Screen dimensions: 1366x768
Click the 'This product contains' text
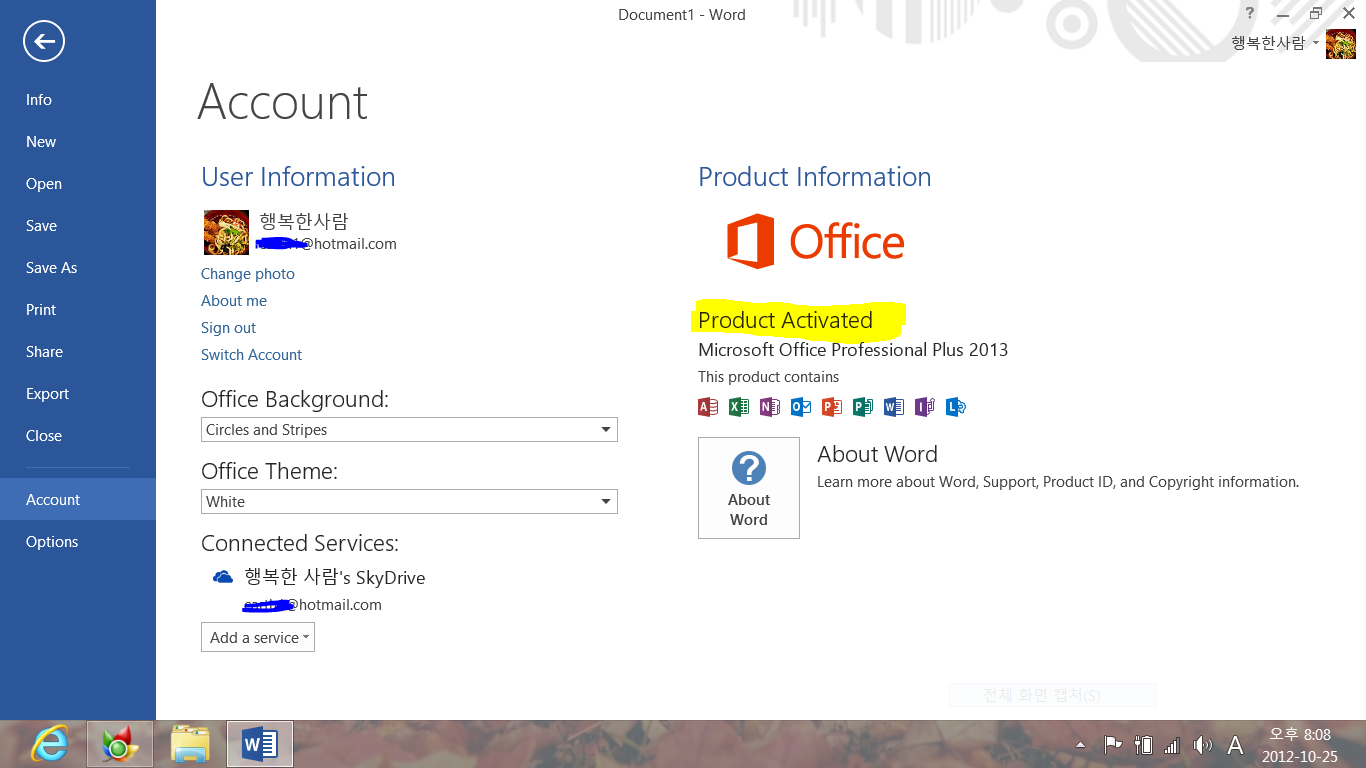pyautogui.click(x=768, y=377)
